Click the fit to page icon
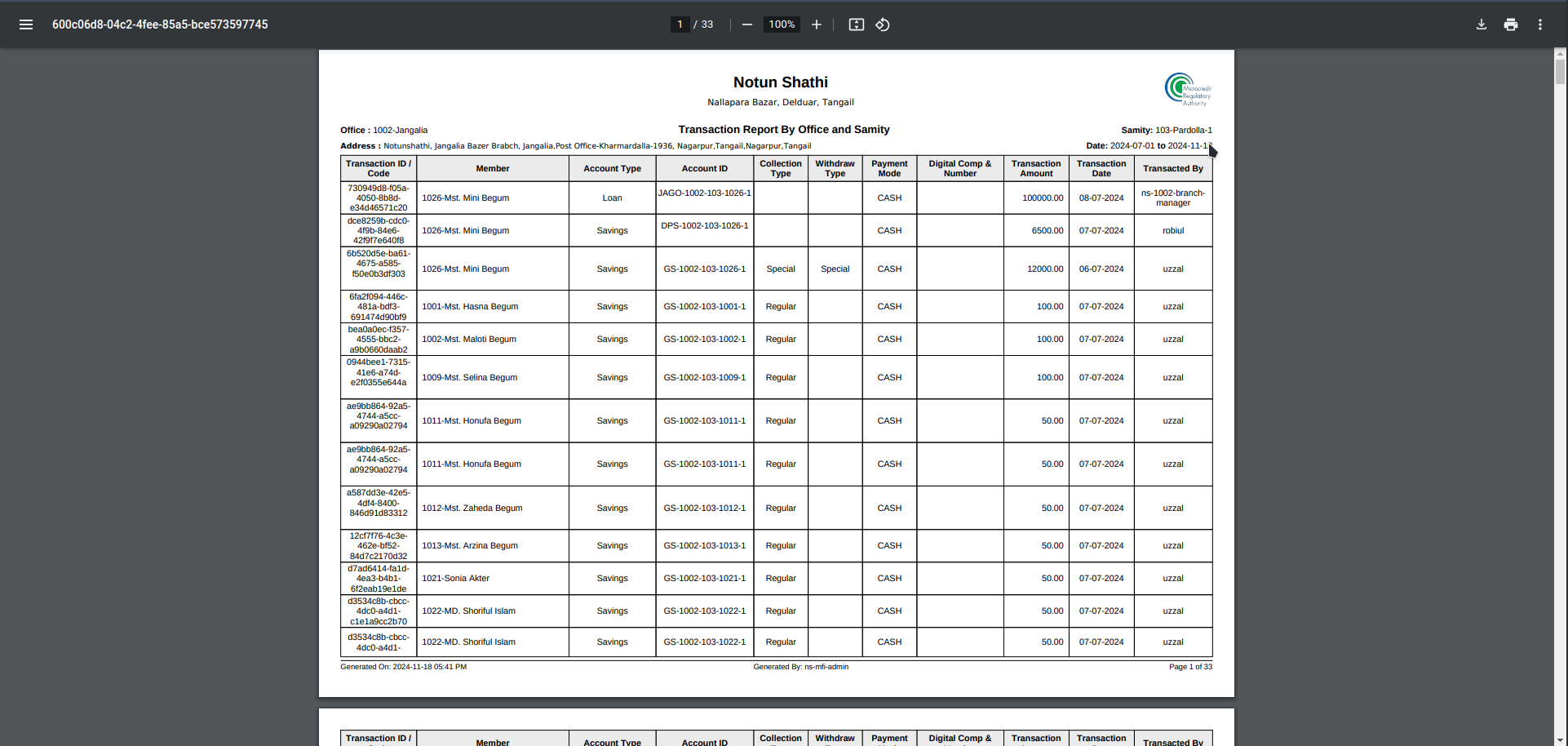 [x=857, y=24]
